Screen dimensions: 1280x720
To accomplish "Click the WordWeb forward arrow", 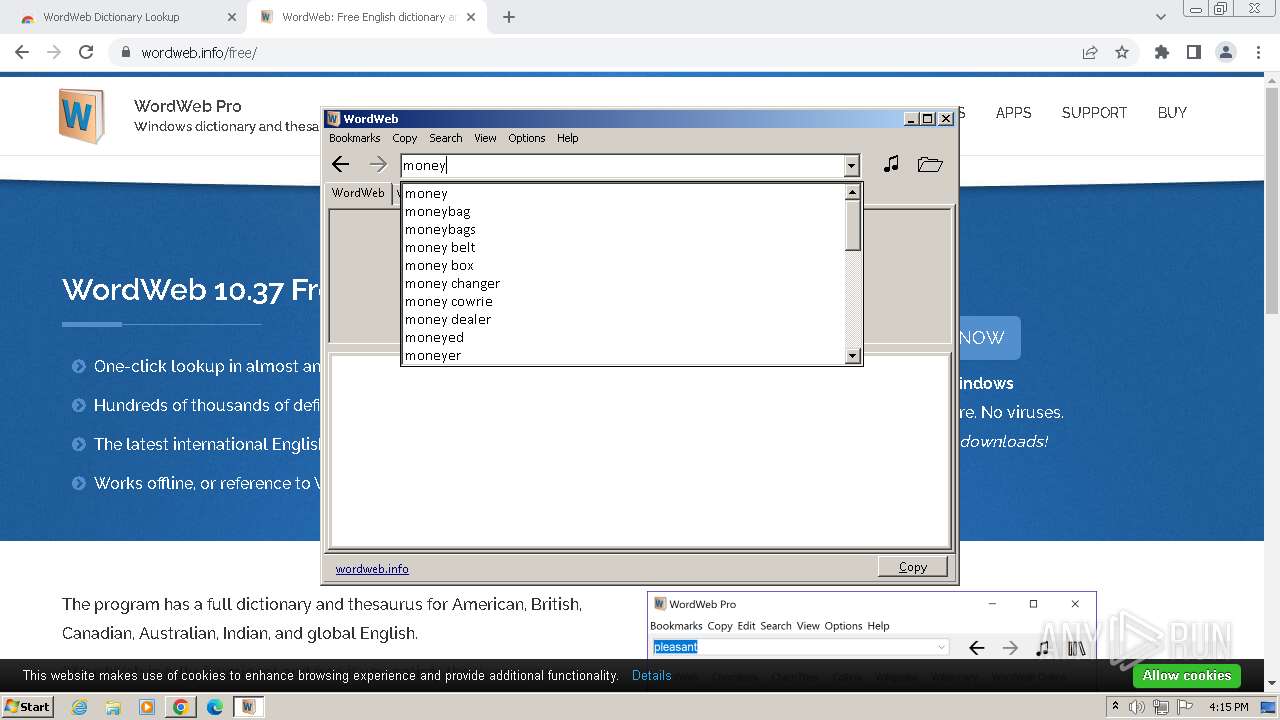I will pyautogui.click(x=378, y=164).
